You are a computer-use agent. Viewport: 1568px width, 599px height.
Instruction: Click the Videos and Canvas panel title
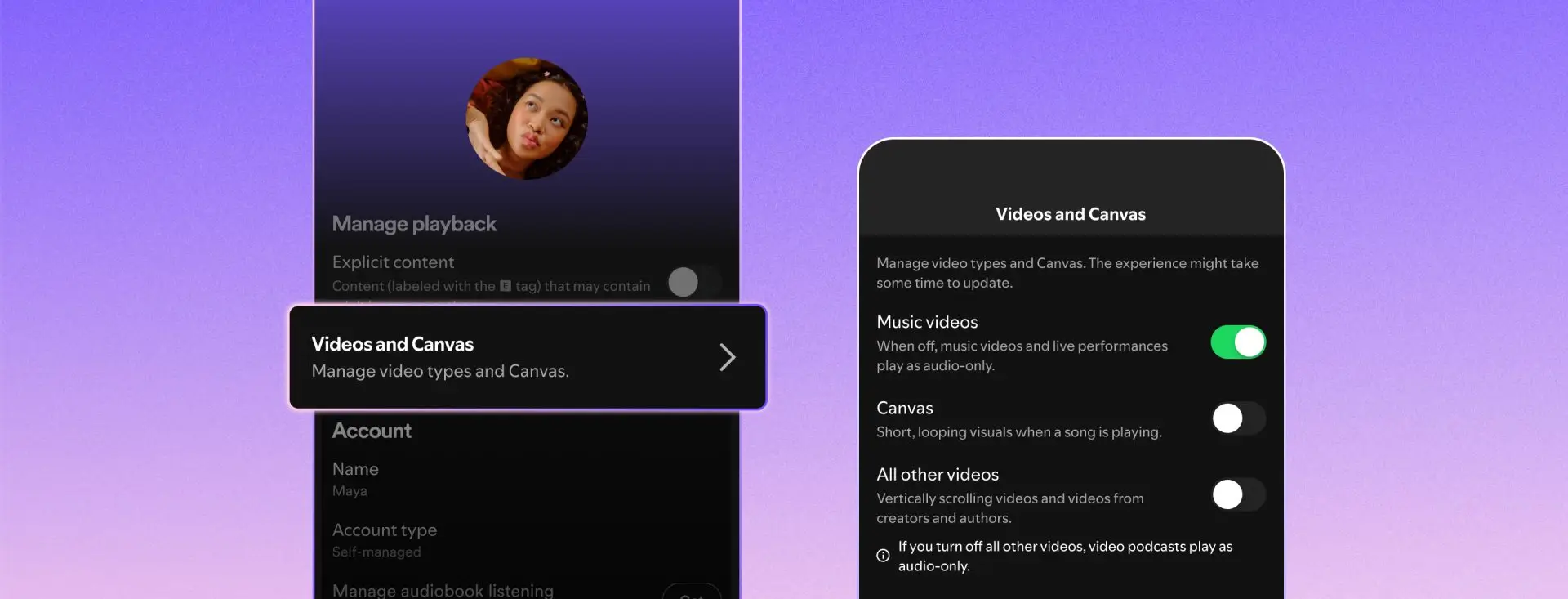point(1070,214)
